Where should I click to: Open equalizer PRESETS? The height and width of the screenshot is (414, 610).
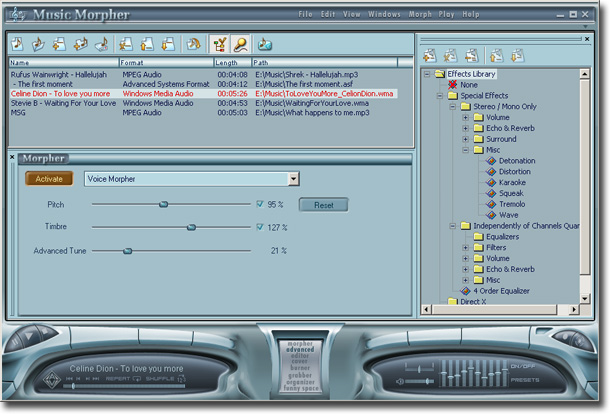[525, 380]
